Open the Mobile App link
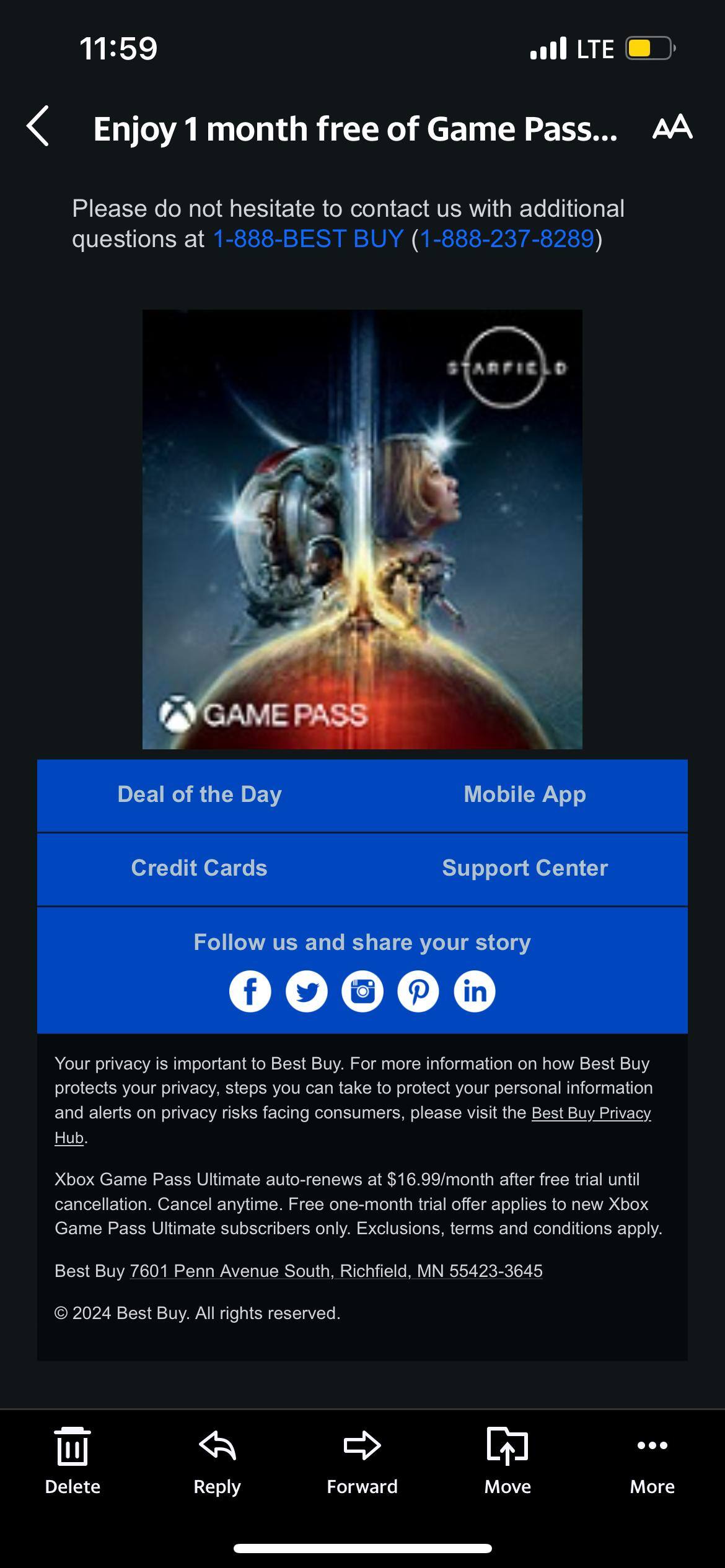 point(525,795)
